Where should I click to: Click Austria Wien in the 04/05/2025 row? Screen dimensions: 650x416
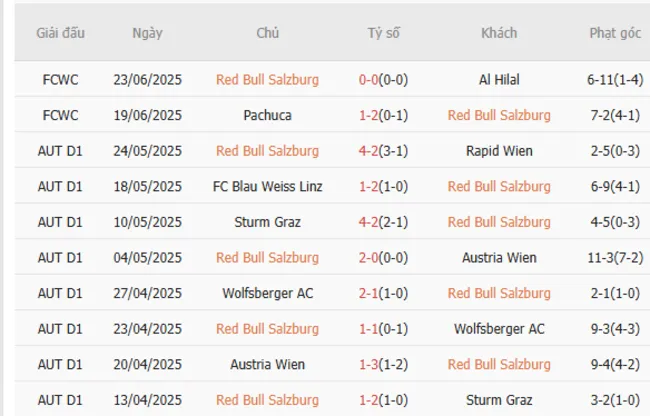pyautogui.click(x=499, y=257)
